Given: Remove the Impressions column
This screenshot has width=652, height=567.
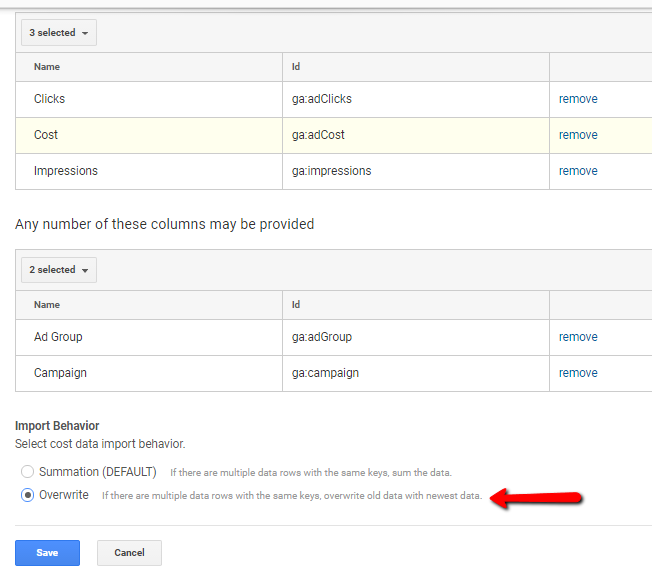Looking at the screenshot, I should (x=578, y=171).
